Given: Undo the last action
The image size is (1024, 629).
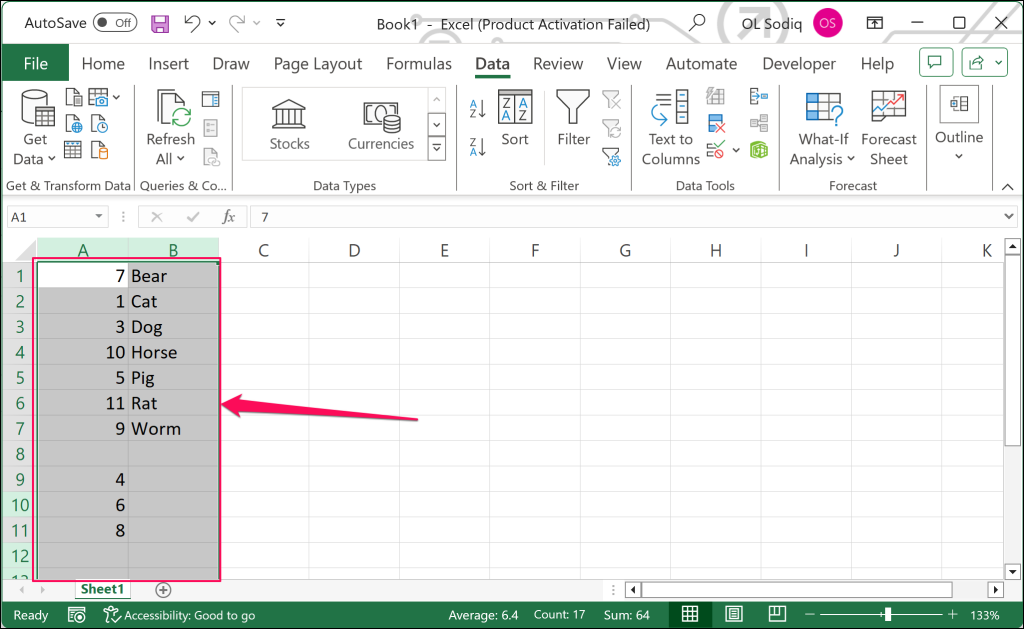Looking at the screenshot, I should [x=192, y=23].
